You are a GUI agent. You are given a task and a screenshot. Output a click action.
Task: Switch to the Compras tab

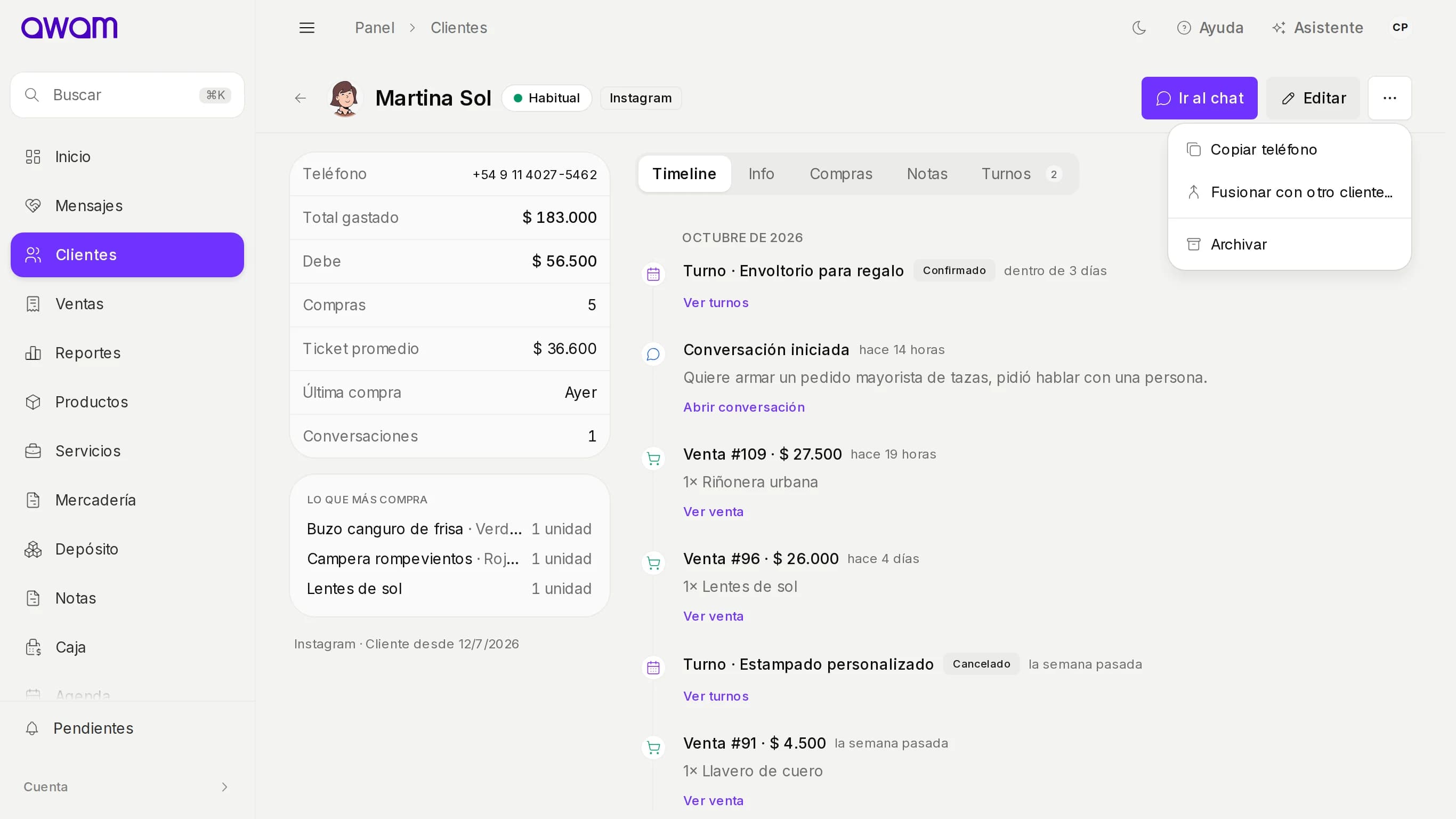coord(840,174)
